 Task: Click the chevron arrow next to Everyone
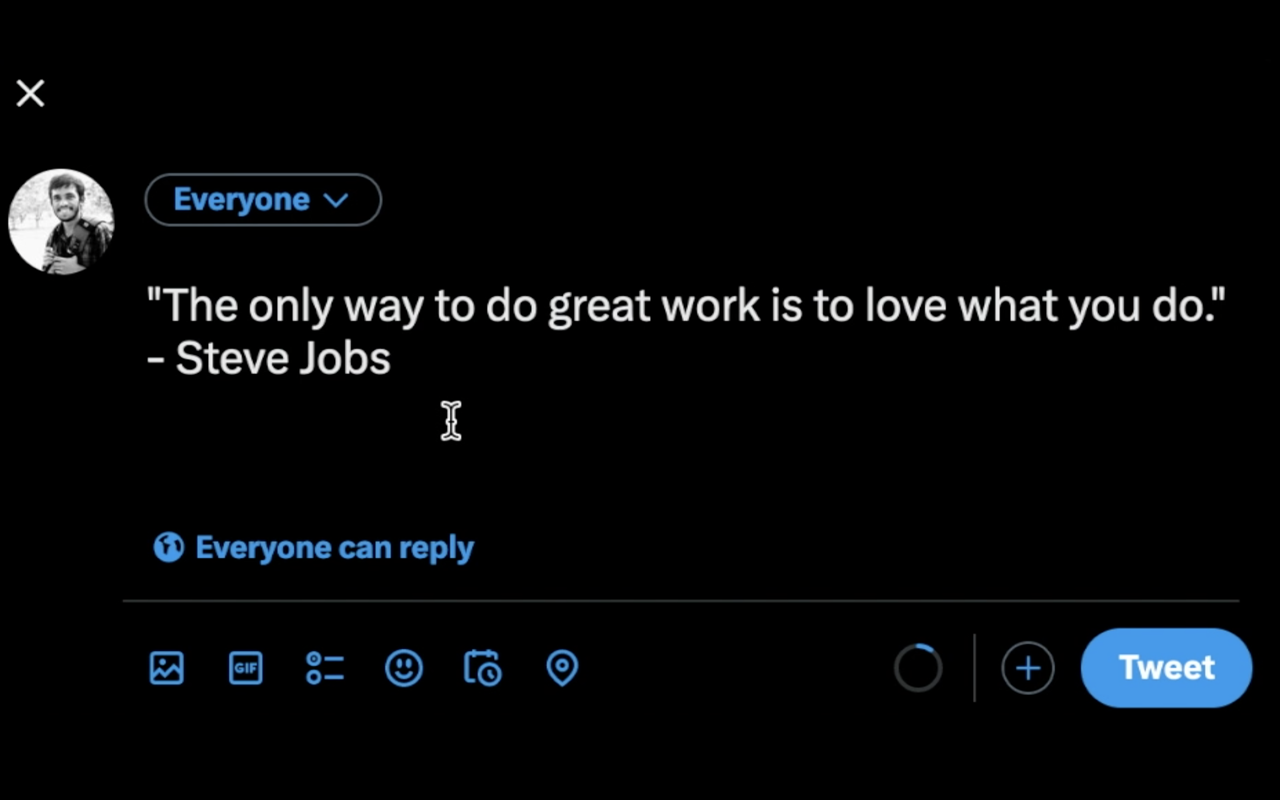(x=336, y=200)
